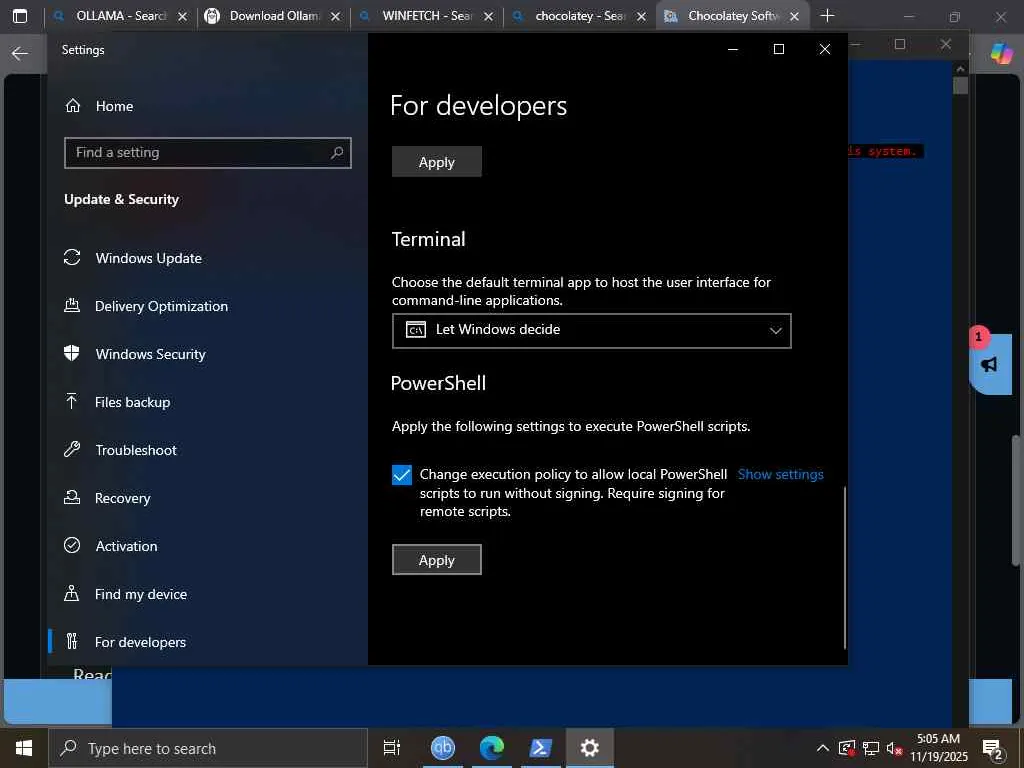This screenshot has height=768, width=1024.
Task: Close the Settings window
Action: coord(825,49)
